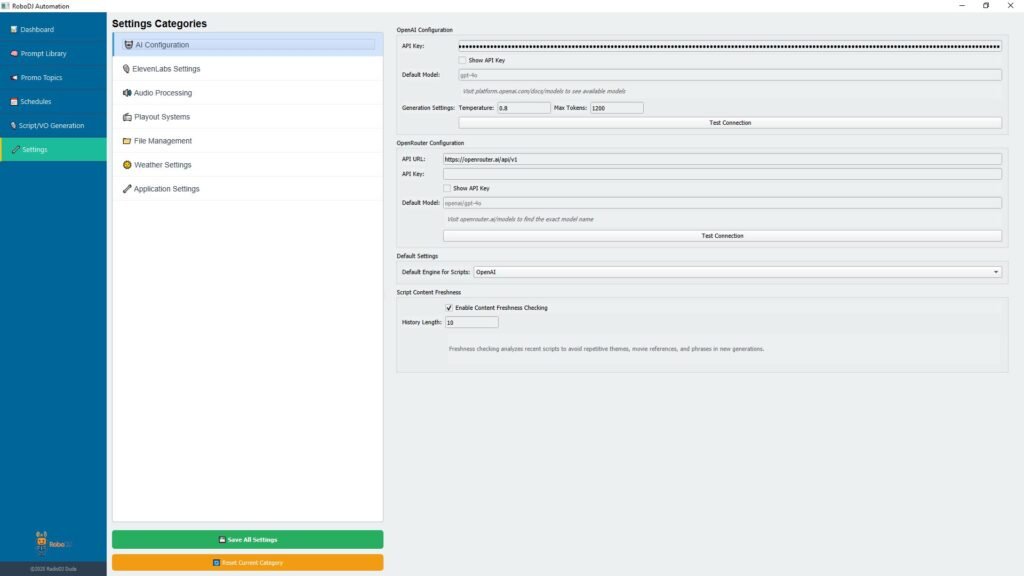Open Promo Topics via its megaphone icon
The height and width of the screenshot is (576, 1024).
(14, 77)
